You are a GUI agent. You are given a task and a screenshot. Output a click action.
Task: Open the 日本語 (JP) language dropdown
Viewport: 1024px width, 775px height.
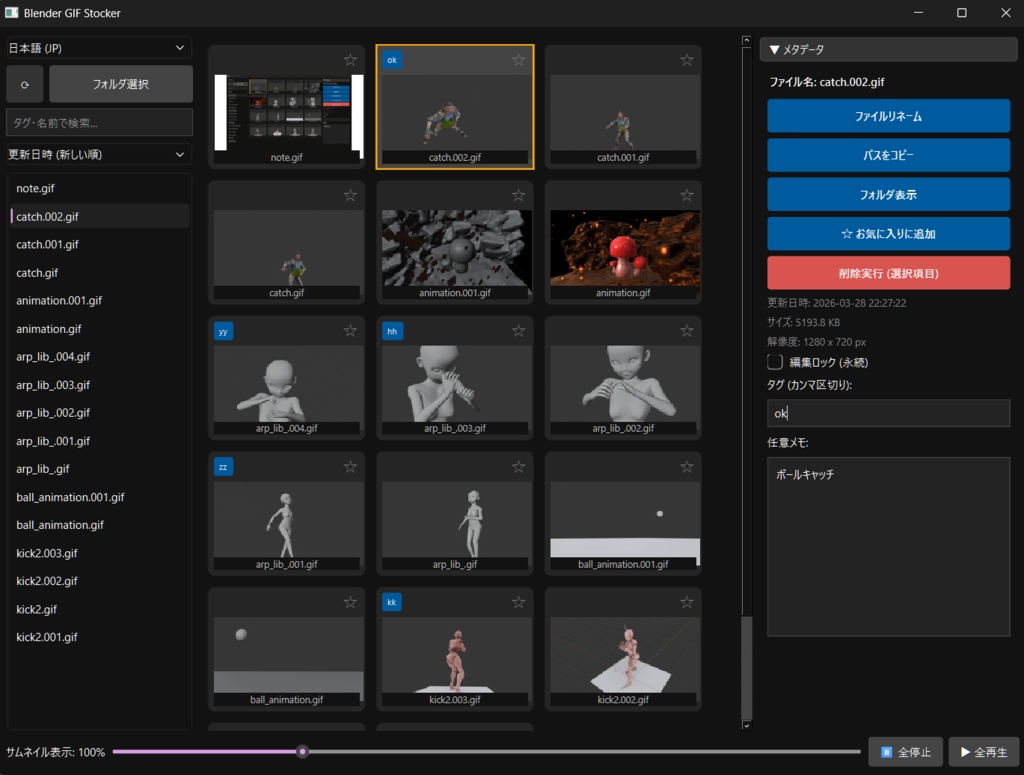point(97,47)
